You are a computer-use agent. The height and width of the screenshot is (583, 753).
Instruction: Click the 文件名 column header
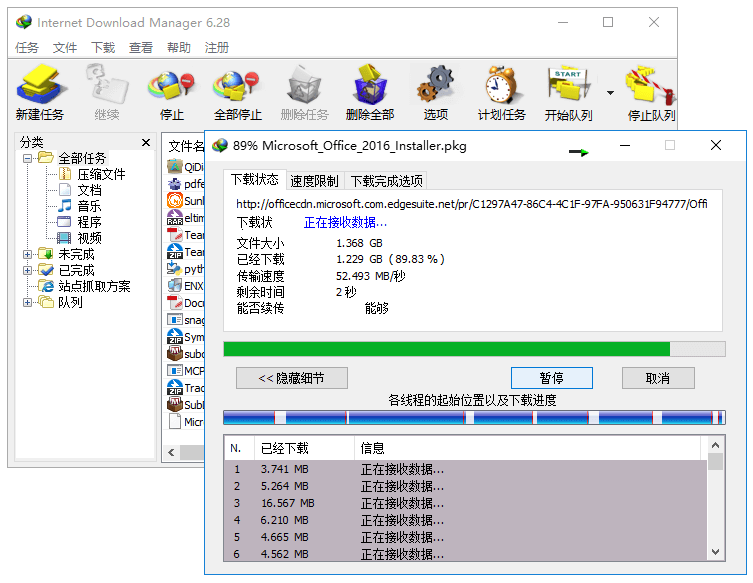pyautogui.click(x=185, y=146)
